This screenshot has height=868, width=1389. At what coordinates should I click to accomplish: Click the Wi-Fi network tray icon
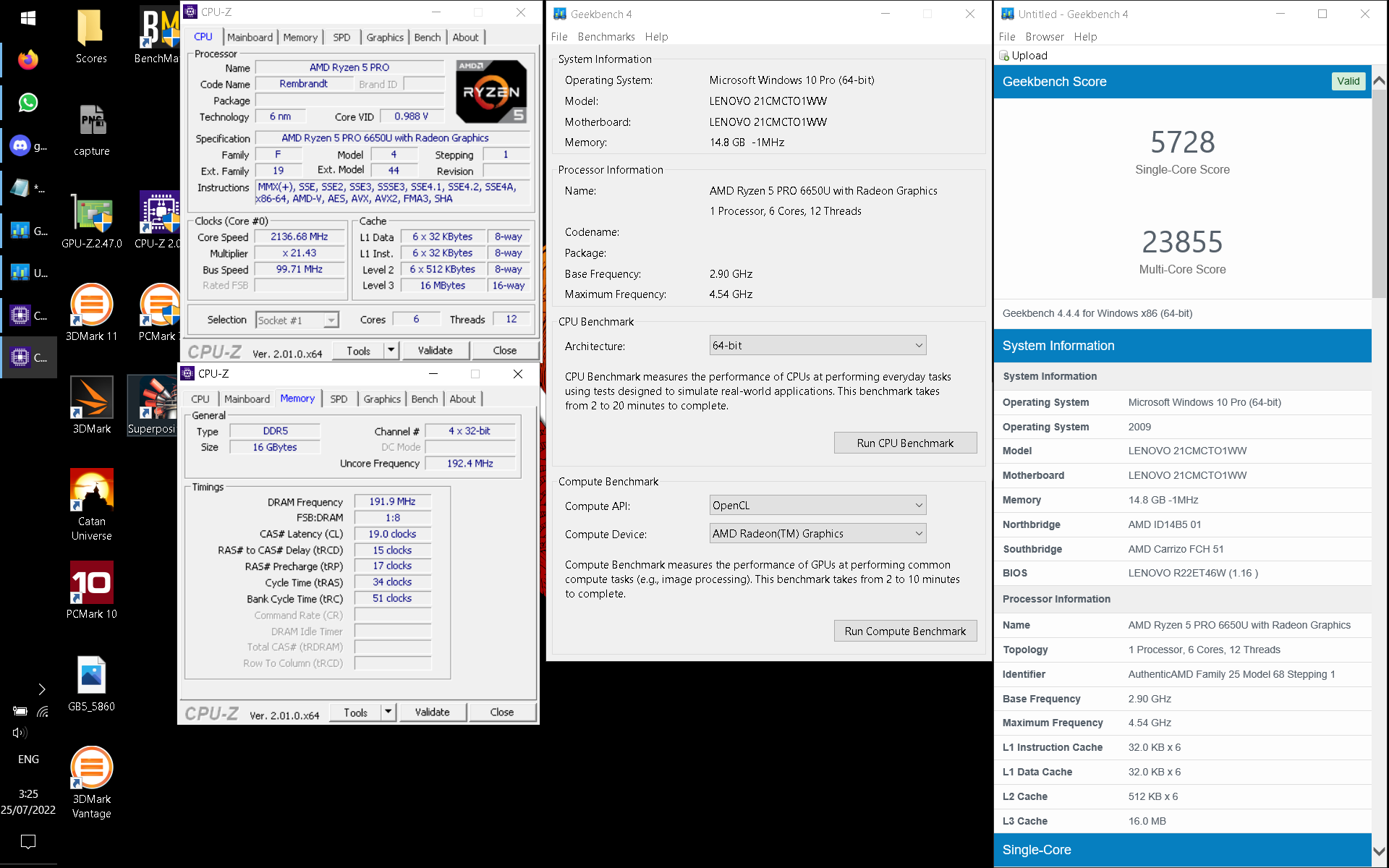coord(43,711)
